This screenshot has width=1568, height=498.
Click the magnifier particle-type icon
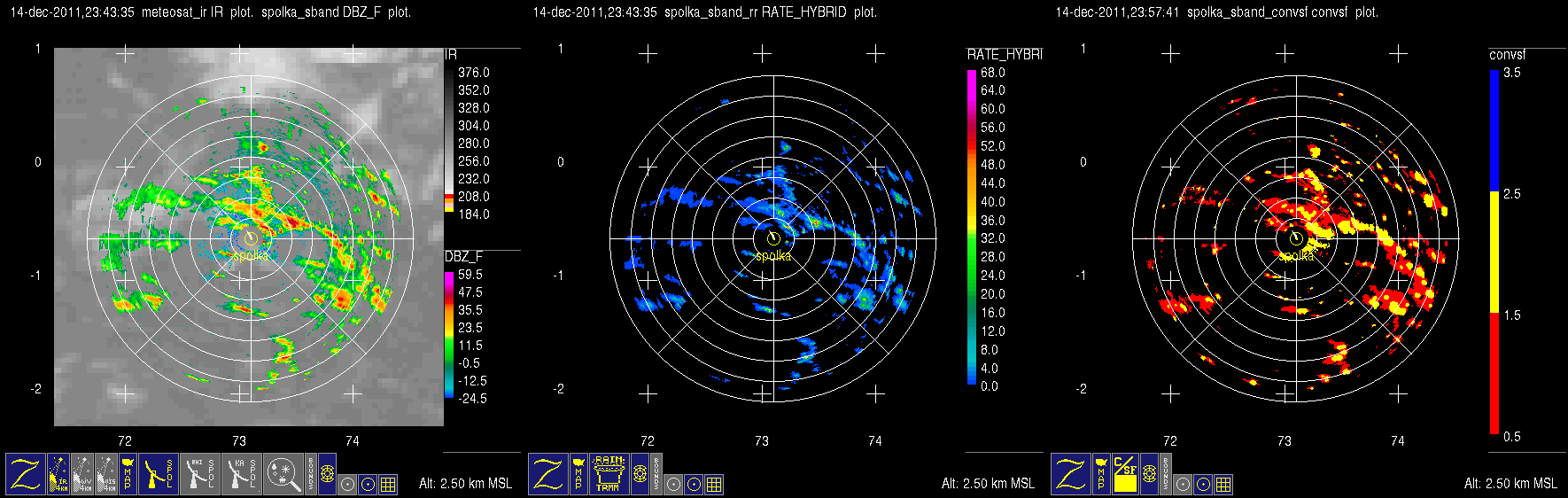tap(283, 474)
